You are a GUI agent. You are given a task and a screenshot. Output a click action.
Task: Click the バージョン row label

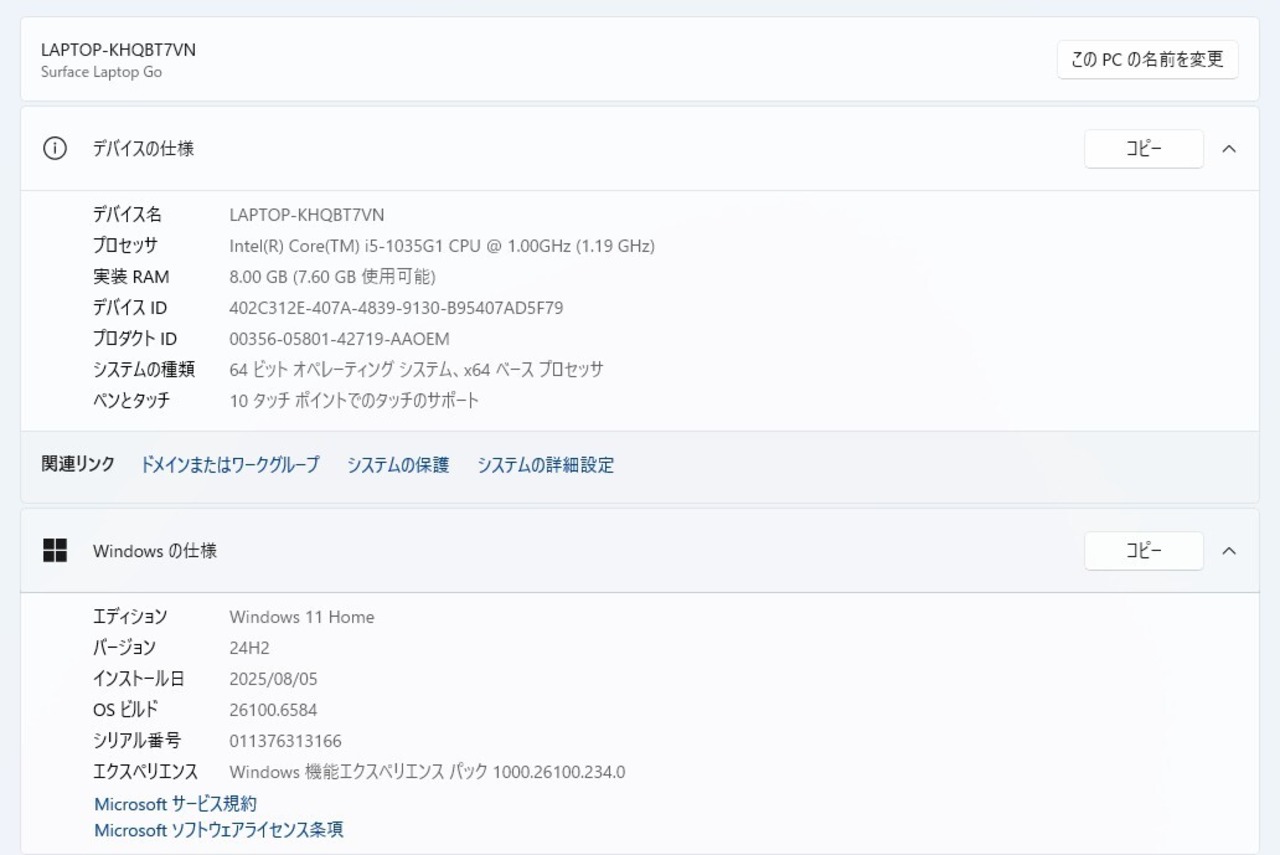pos(124,647)
